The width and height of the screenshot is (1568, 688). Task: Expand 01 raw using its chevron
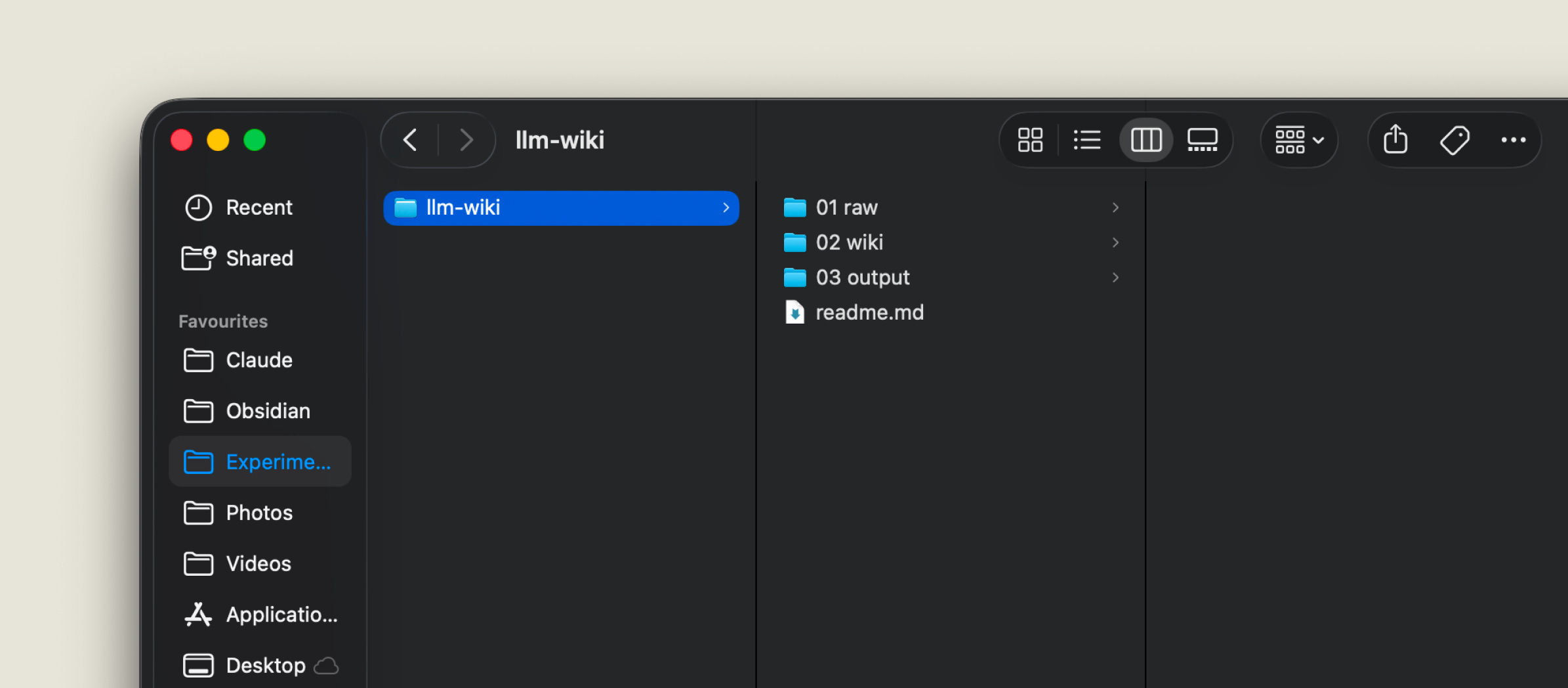click(x=1115, y=207)
